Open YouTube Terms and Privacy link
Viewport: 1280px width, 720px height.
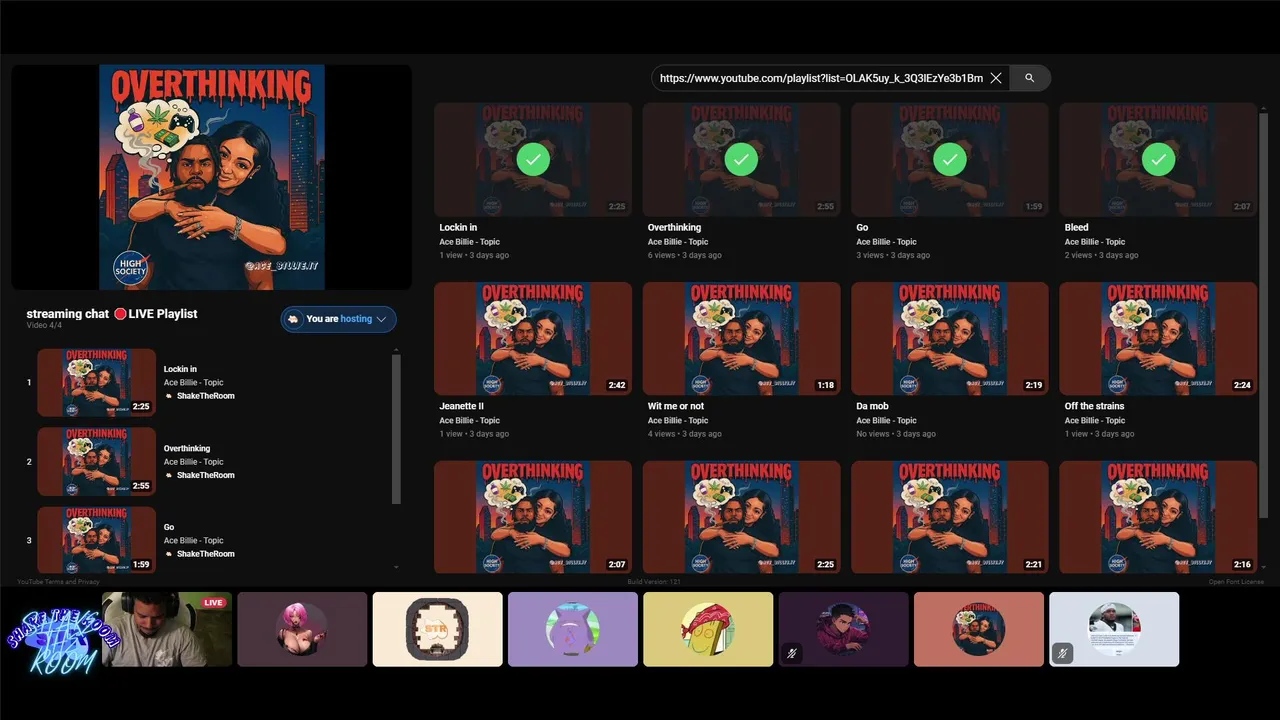point(58,582)
